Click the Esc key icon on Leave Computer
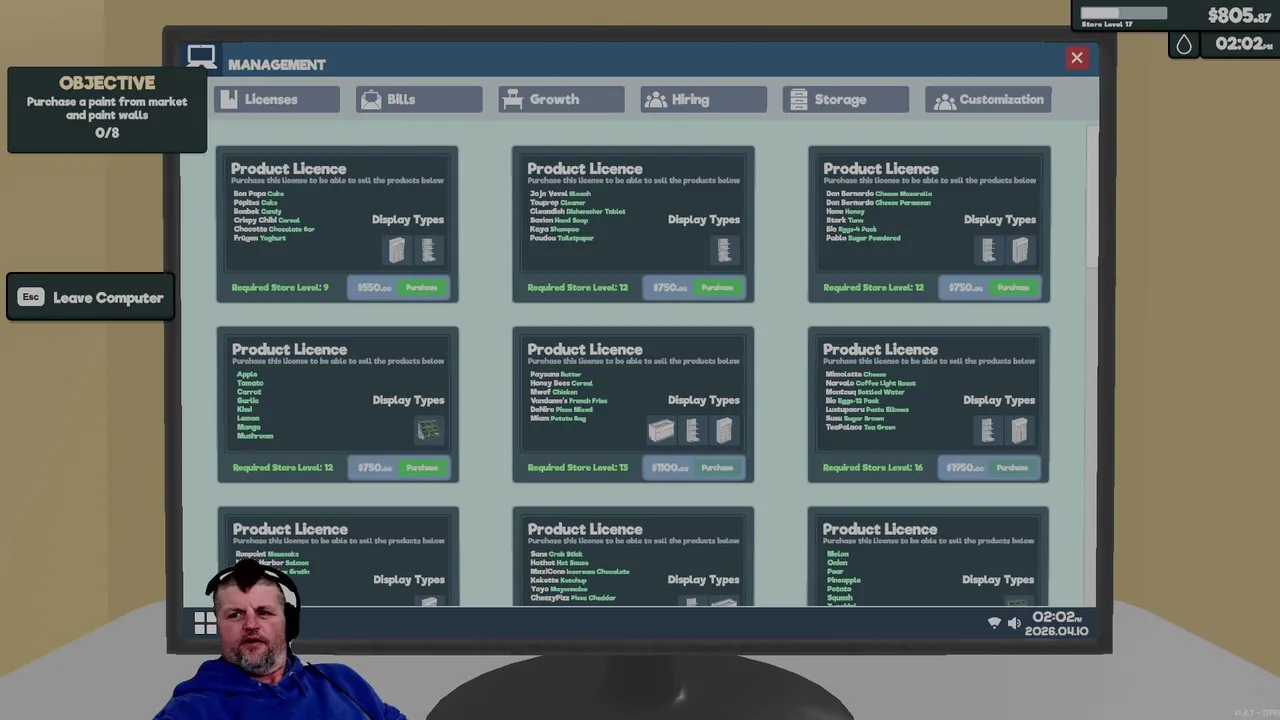 tap(31, 297)
